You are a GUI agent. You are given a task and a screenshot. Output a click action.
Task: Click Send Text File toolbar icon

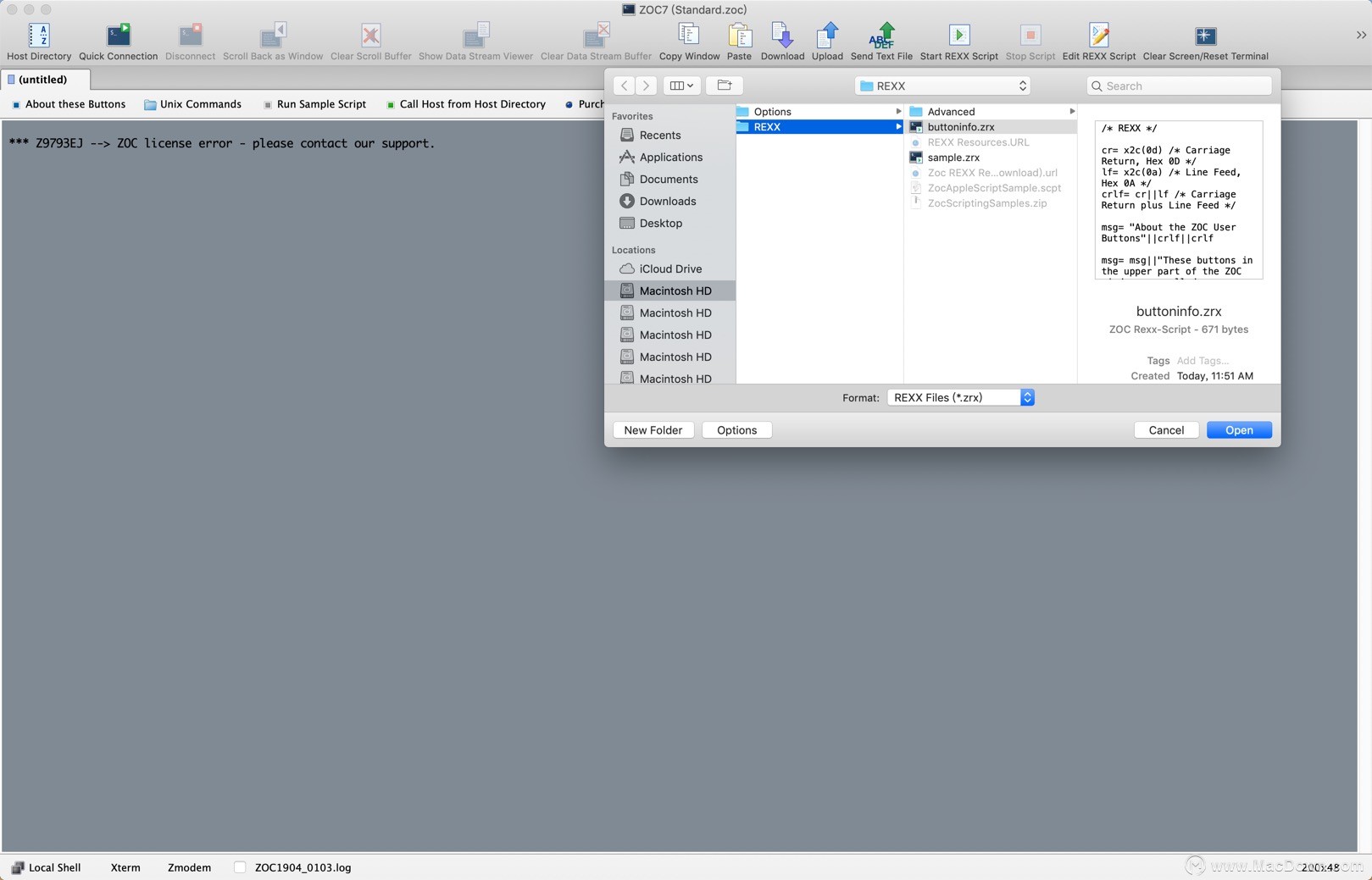881,35
